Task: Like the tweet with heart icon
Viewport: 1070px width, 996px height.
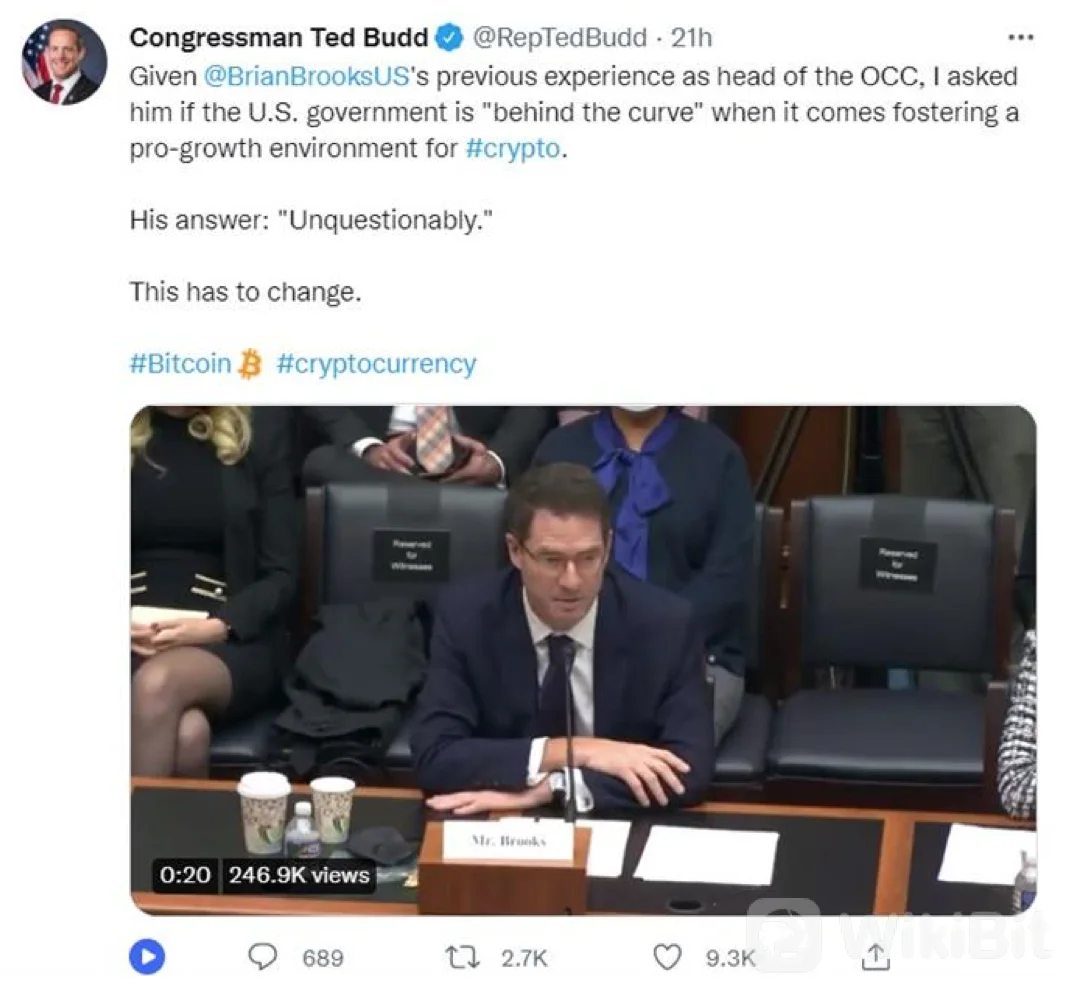Action: tap(667, 957)
